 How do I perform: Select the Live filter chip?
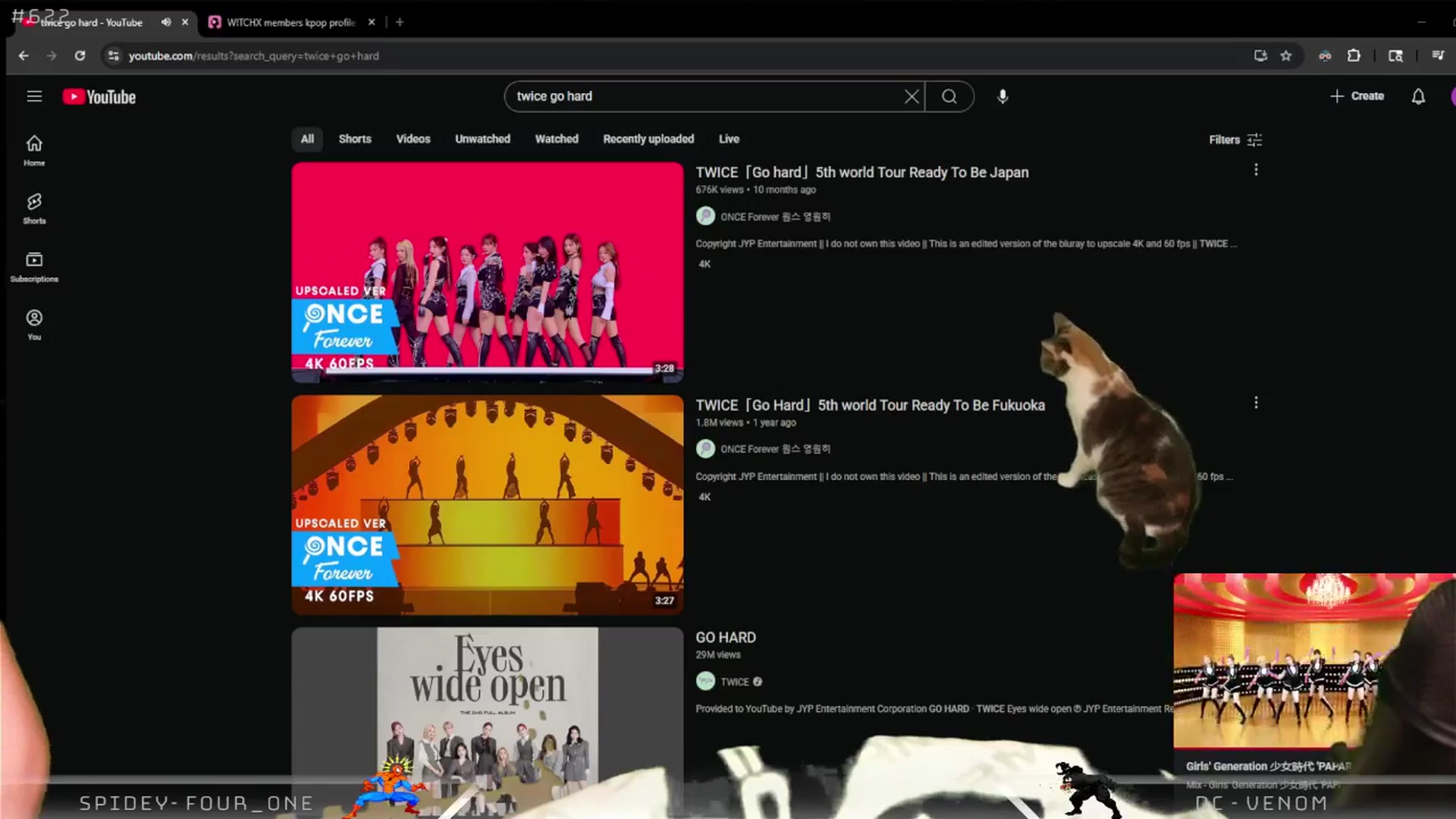(729, 139)
